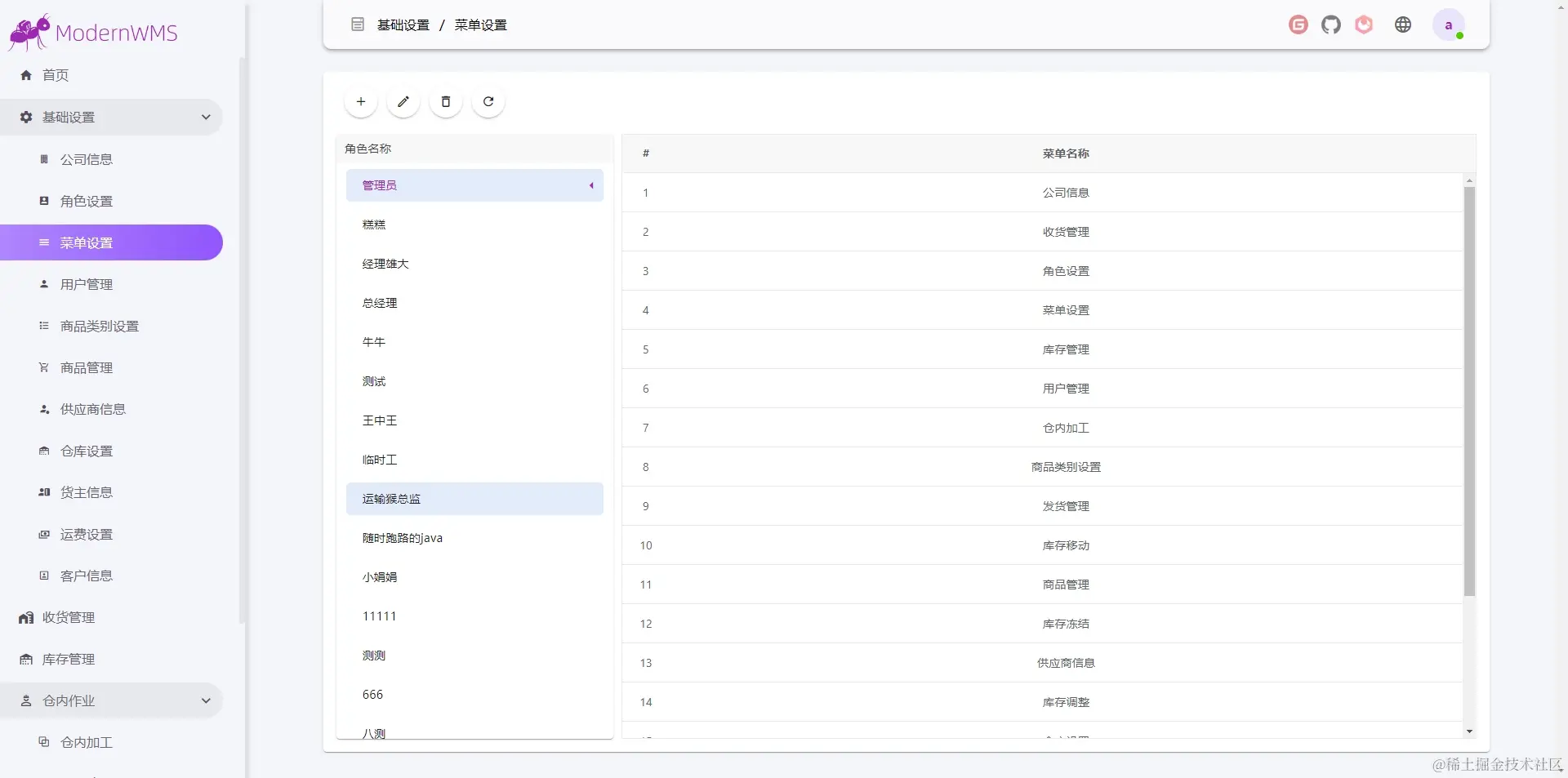Click the 收货管理 sidebar icon
The image size is (1568, 778).
(x=26, y=618)
